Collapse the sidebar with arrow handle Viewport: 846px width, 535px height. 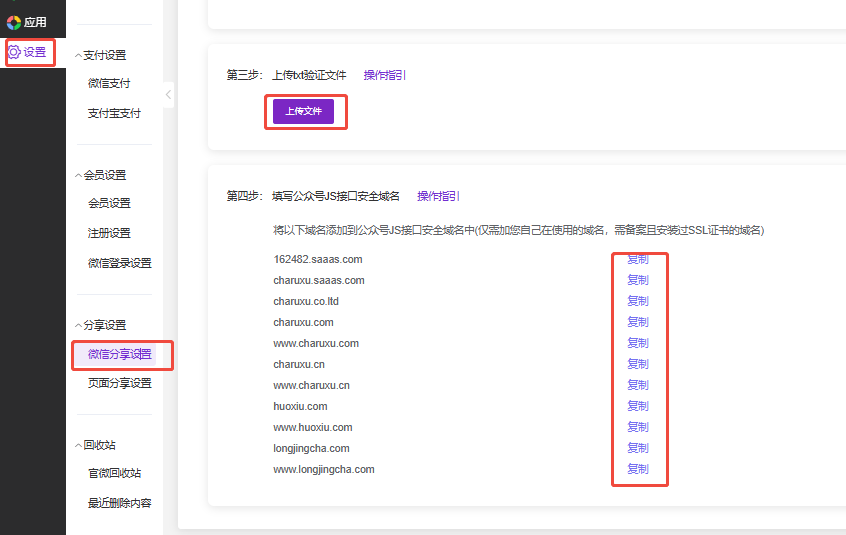pyautogui.click(x=169, y=95)
